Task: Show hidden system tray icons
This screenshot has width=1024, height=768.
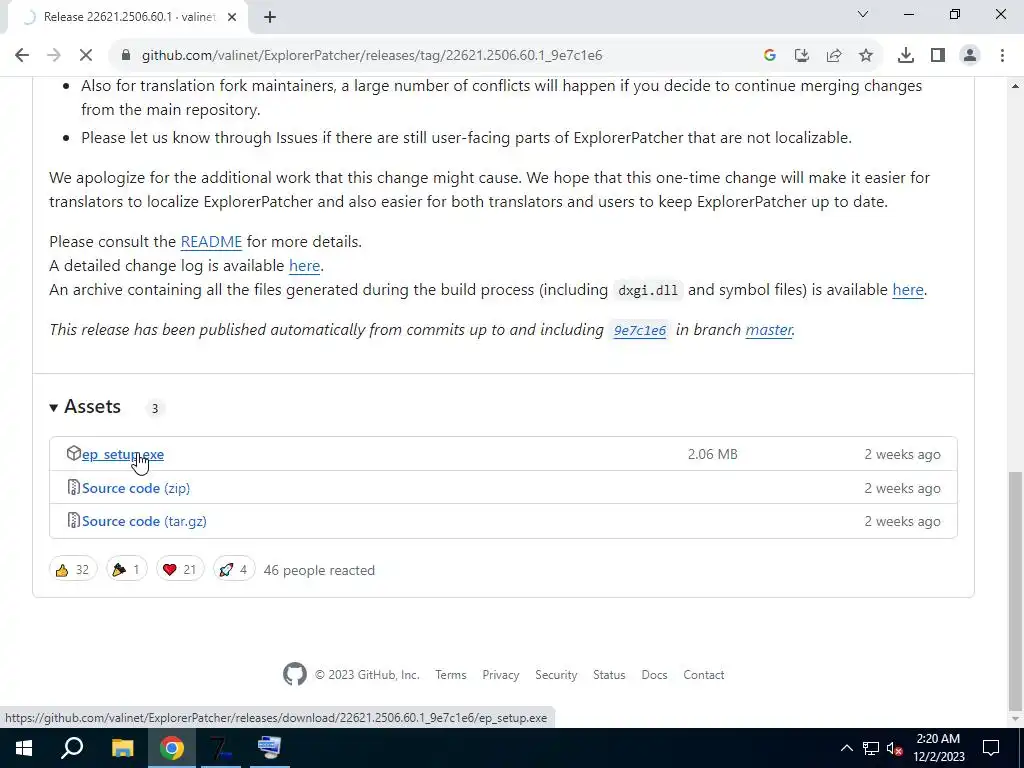Action: (x=846, y=748)
